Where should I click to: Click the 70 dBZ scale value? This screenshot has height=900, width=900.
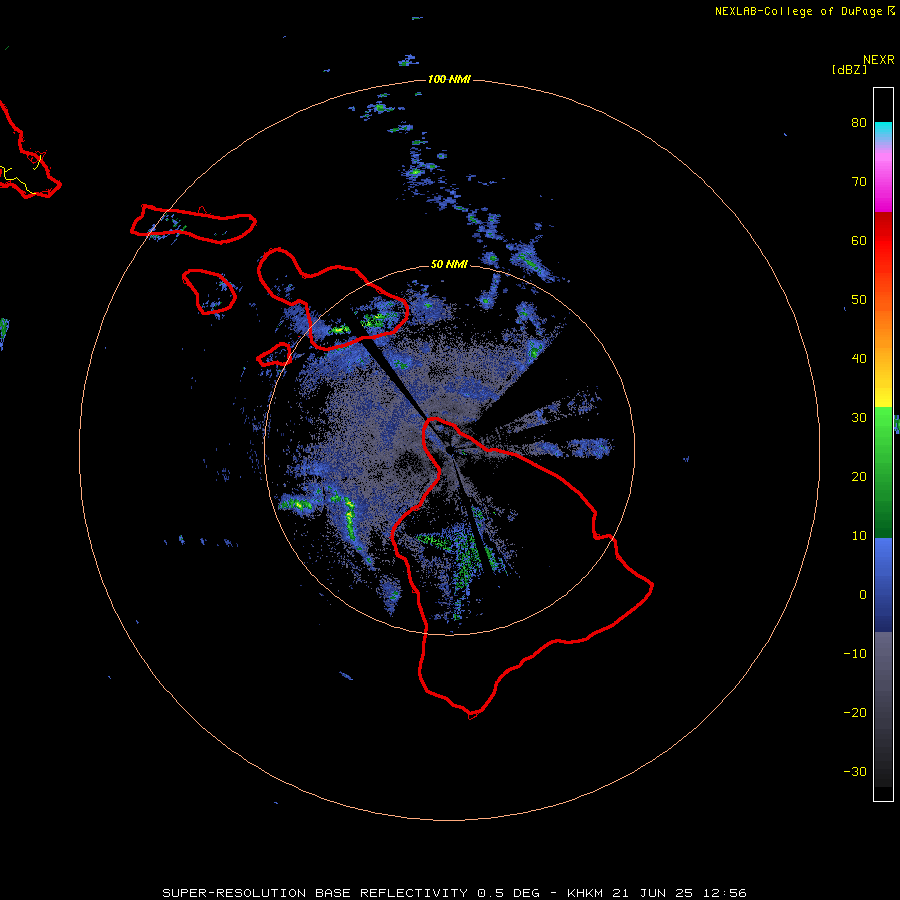tap(859, 182)
